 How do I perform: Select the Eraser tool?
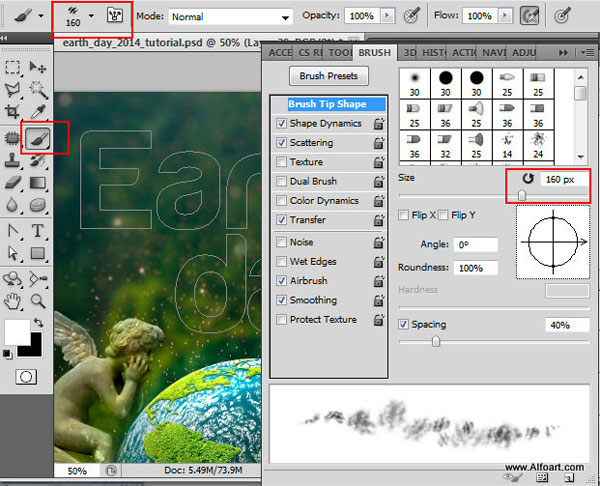click(x=13, y=183)
